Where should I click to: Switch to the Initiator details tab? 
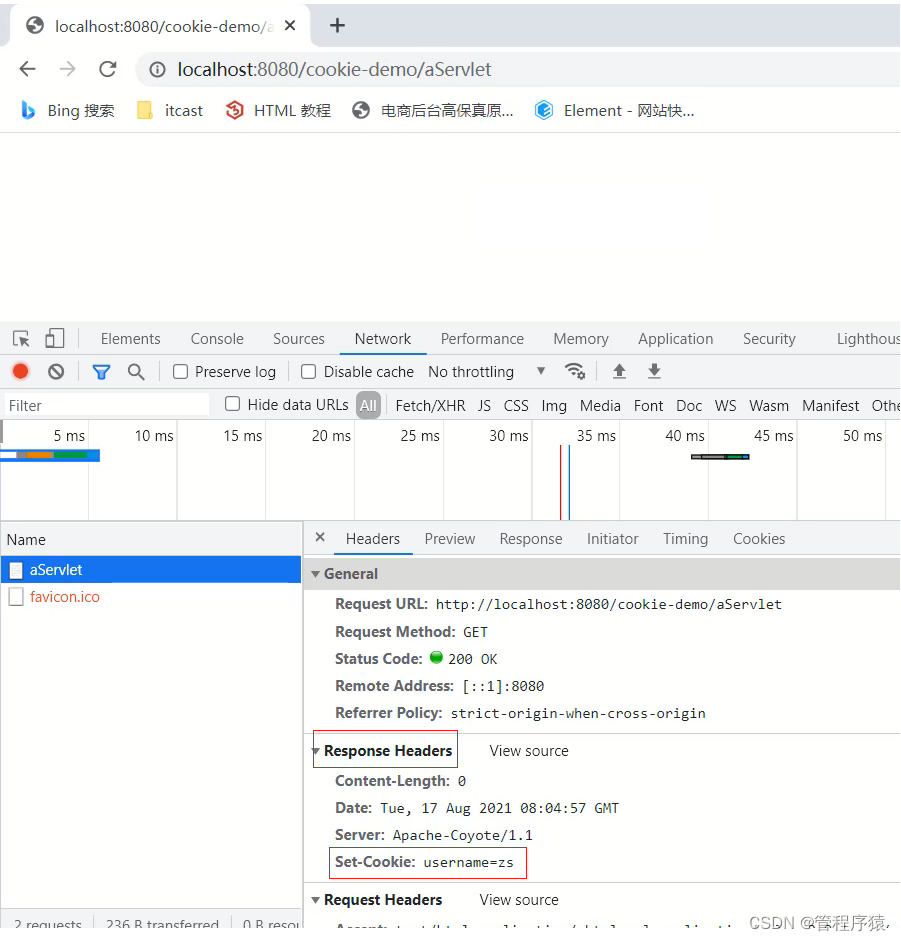(x=612, y=539)
